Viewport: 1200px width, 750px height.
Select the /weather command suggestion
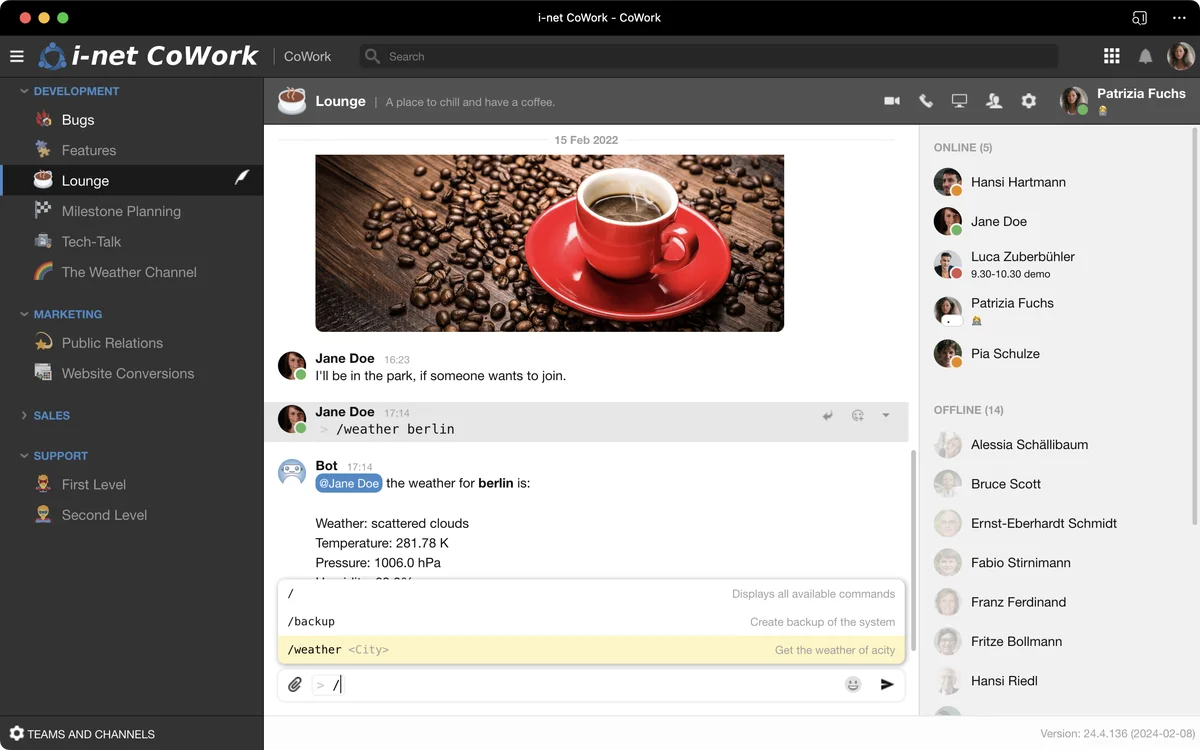coord(590,650)
